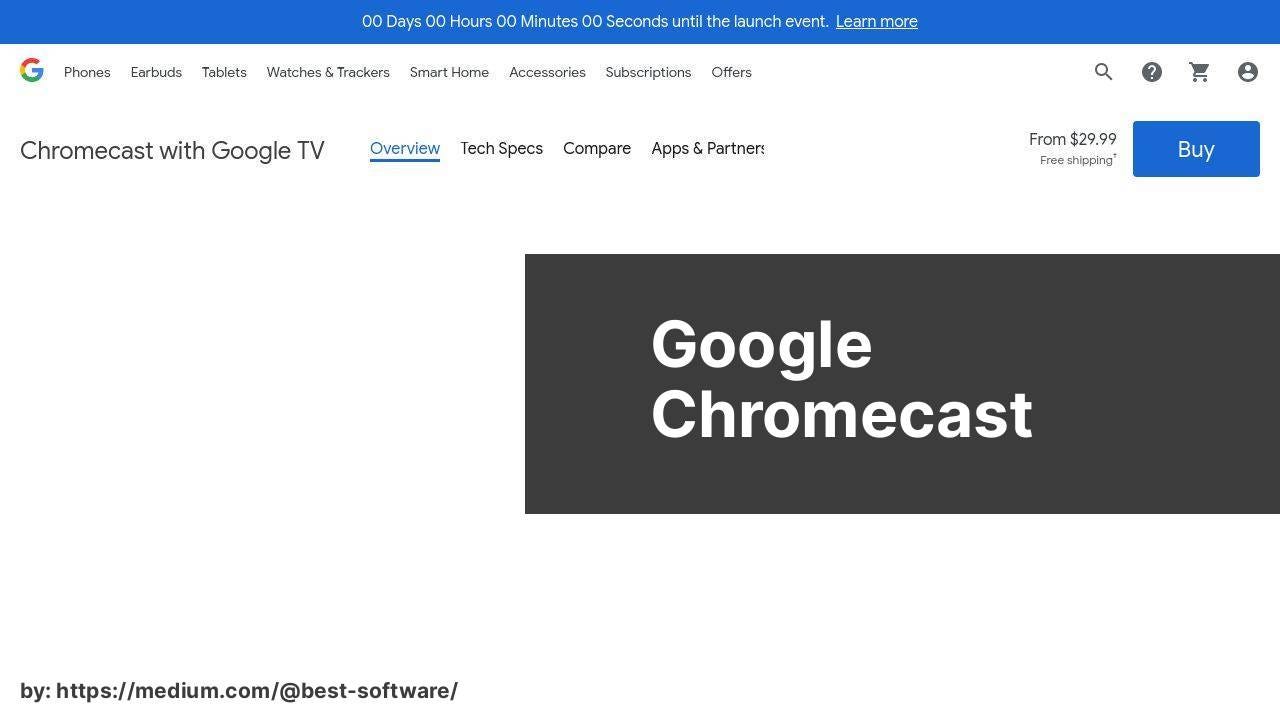
Task: Open the Subscriptions menu
Action: click(x=648, y=72)
